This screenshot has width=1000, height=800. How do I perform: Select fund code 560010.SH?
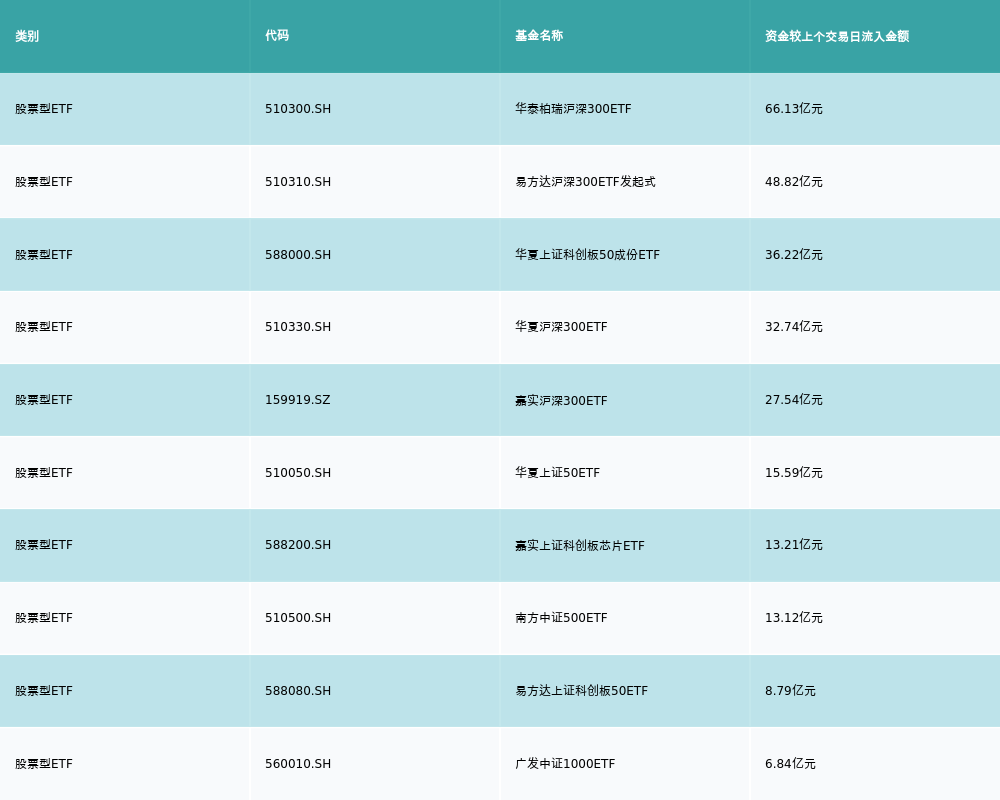[298, 764]
